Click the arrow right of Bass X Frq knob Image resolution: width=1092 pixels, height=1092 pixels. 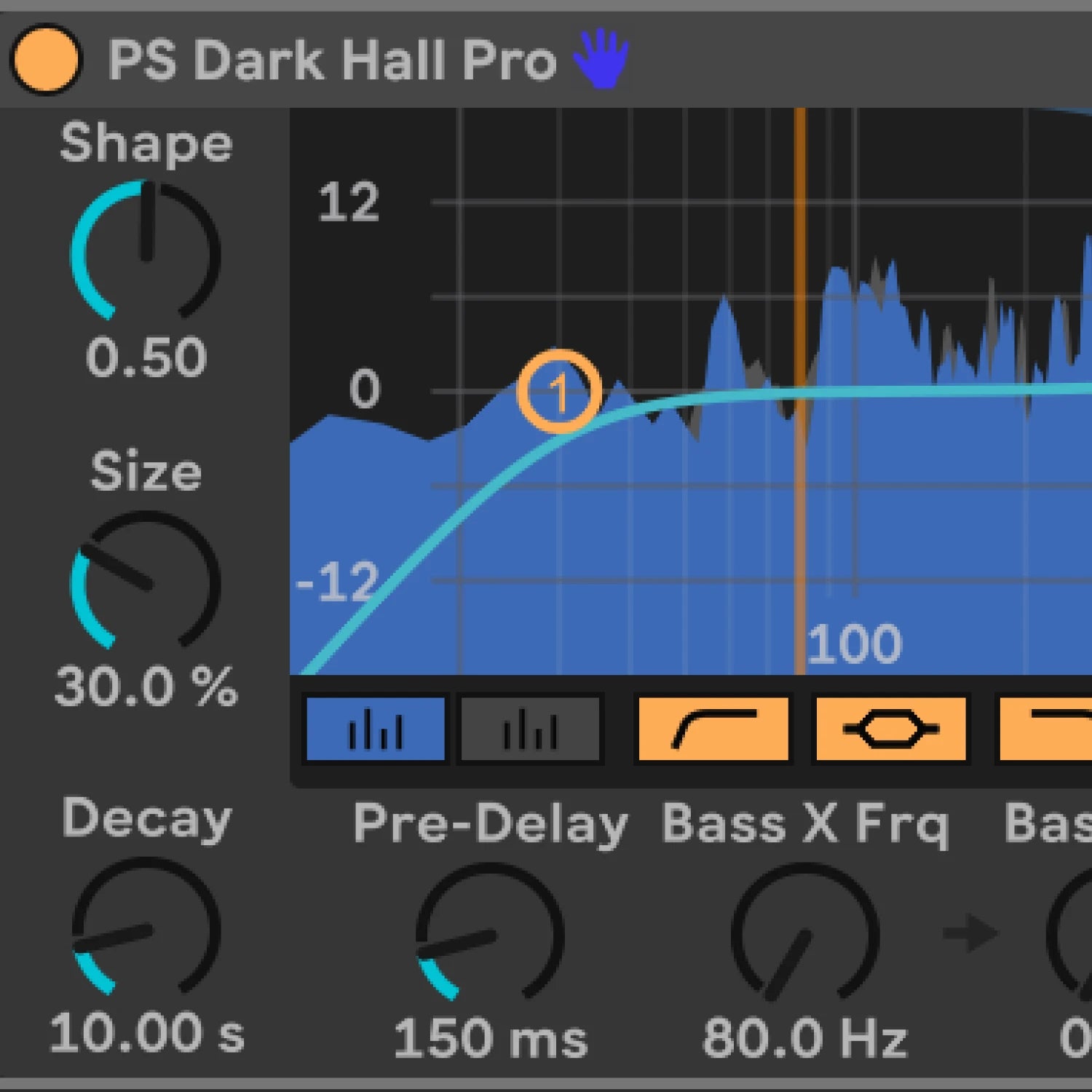pos(969,933)
